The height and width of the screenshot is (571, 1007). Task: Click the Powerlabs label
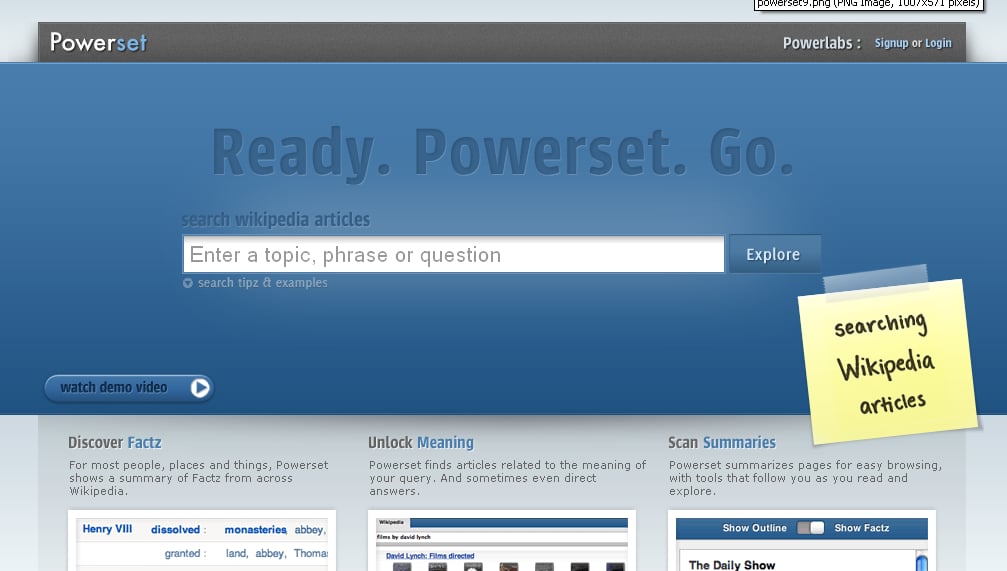coord(821,43)
